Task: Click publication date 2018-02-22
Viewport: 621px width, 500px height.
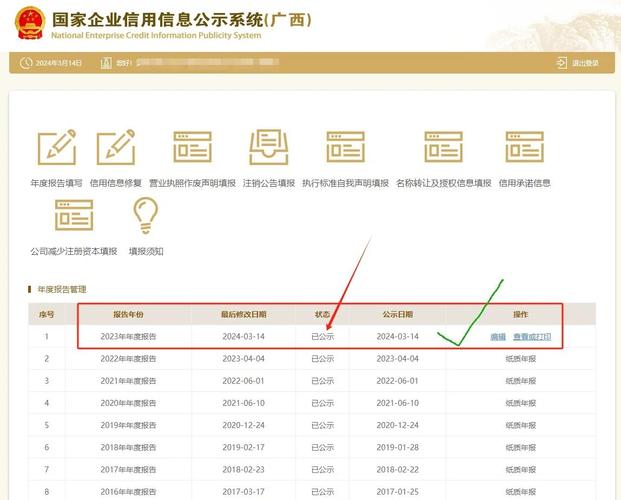Action: tap(398, 470)
